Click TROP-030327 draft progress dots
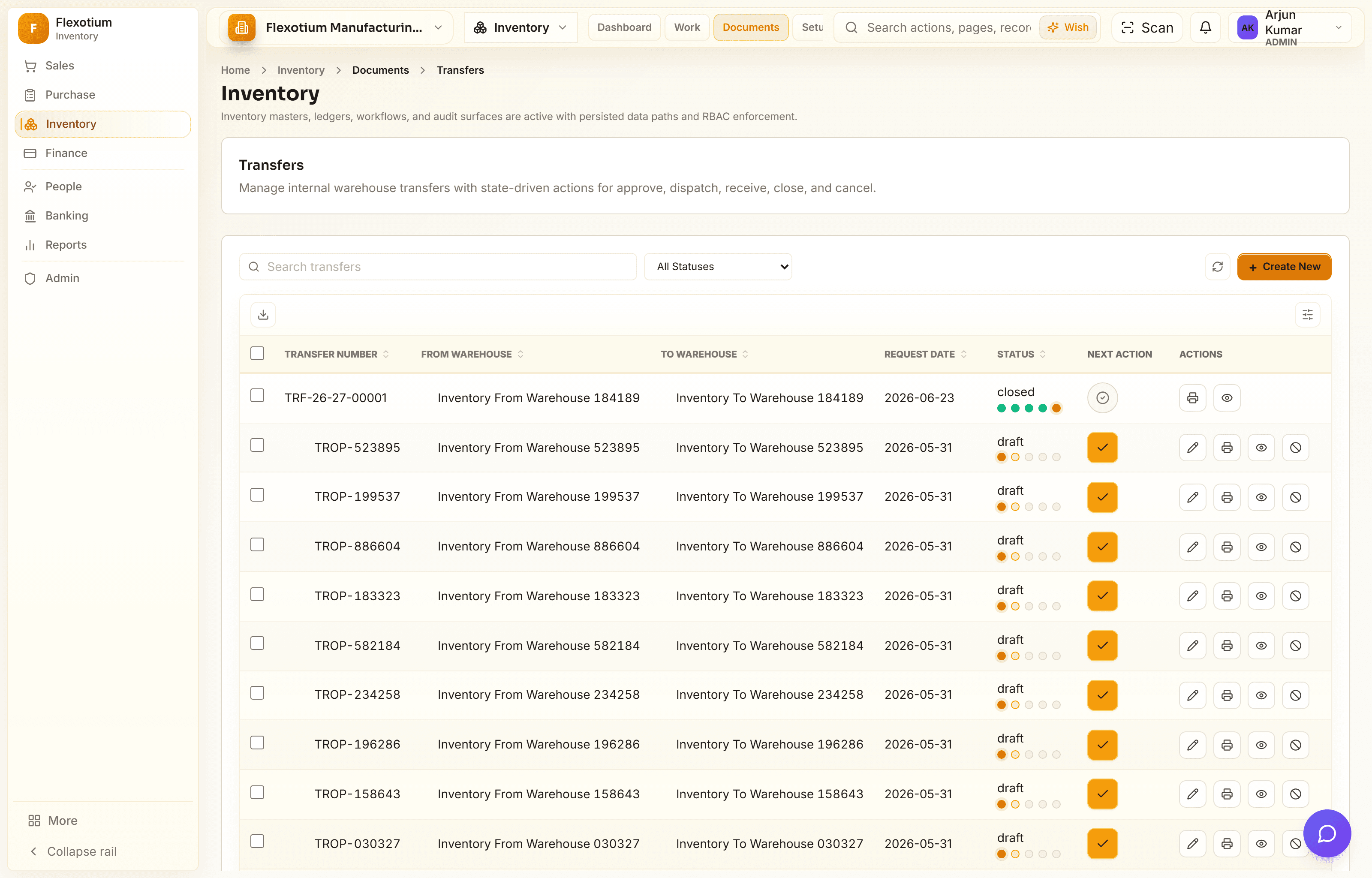Viewport: 1372px width, 878px height. [x=1028, y=854]
